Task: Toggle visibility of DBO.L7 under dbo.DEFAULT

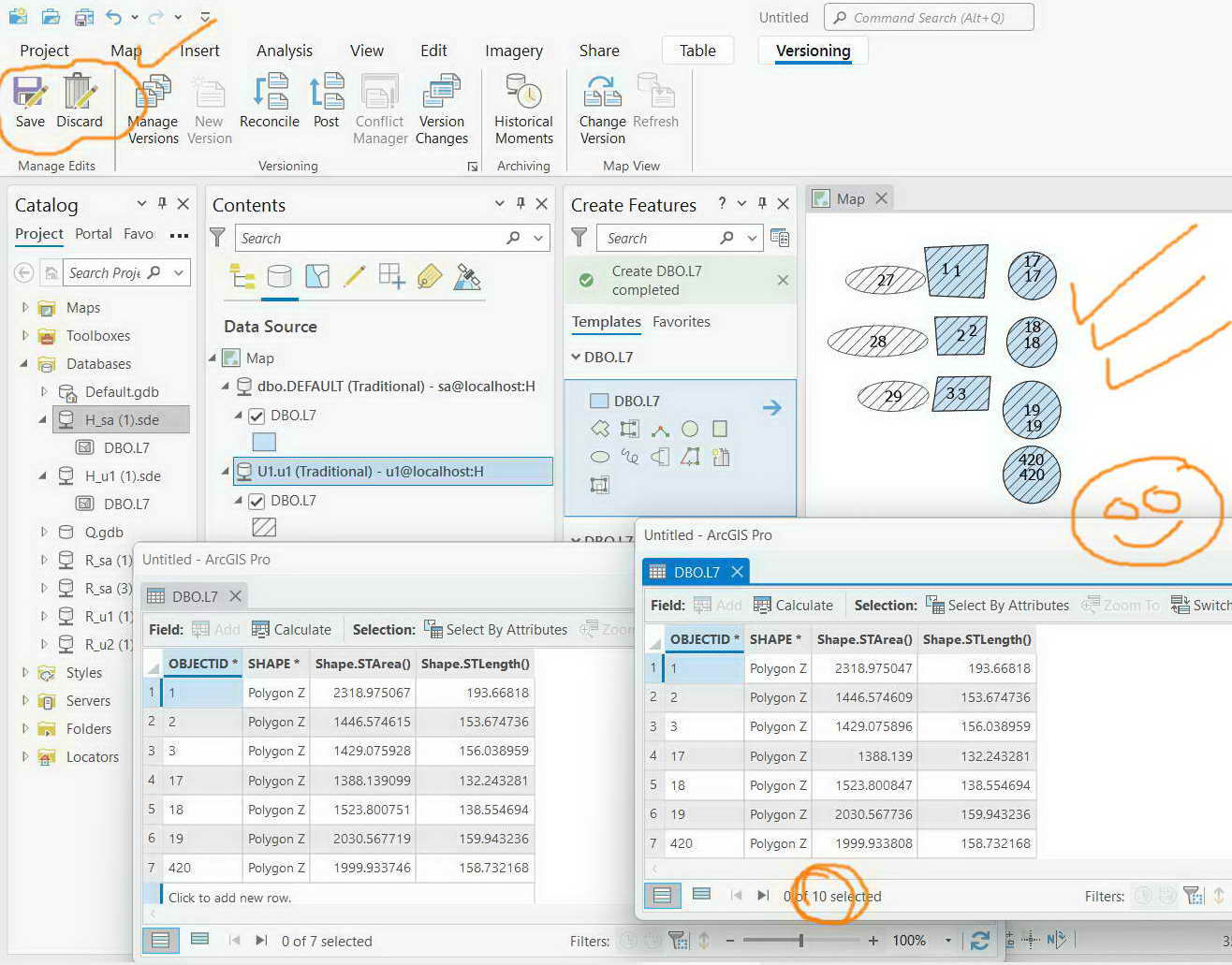Action: pyautogui.click(x=257, y=415)
